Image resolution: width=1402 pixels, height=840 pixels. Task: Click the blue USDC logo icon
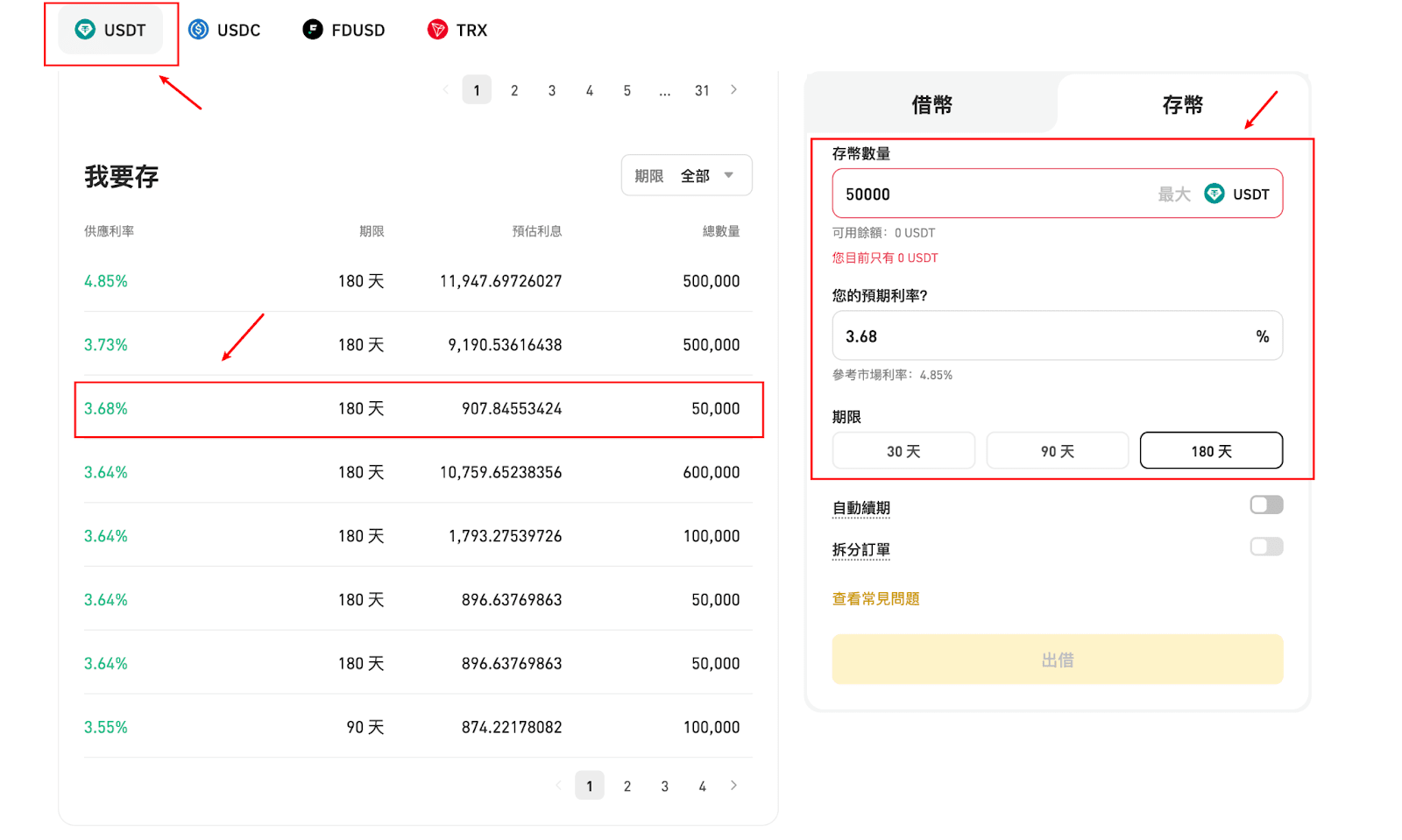pyautogui.click(x=199, y=30)
